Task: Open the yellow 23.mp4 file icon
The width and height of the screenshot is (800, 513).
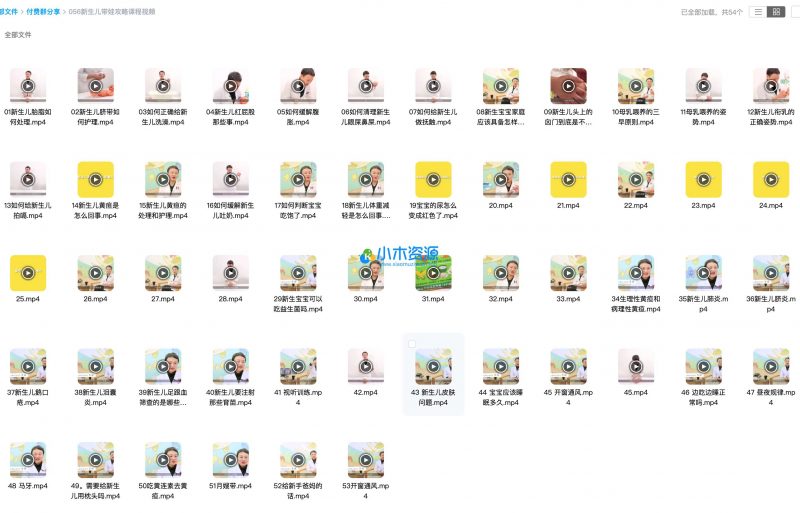Action: pyautogui.click(x=703, y=179)
